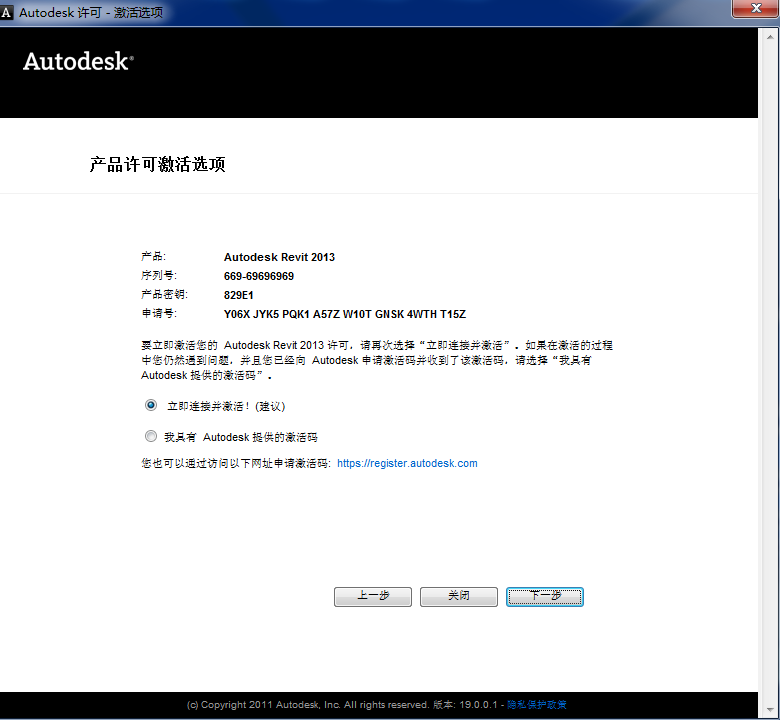The image size is (780, 720).
Task: Click the scrollbar up arrow
Action: [x=770, y=37]
